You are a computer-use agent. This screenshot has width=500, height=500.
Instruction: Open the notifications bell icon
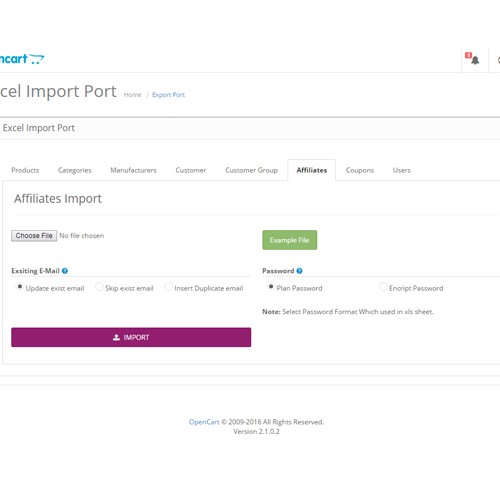coord(475,60)
